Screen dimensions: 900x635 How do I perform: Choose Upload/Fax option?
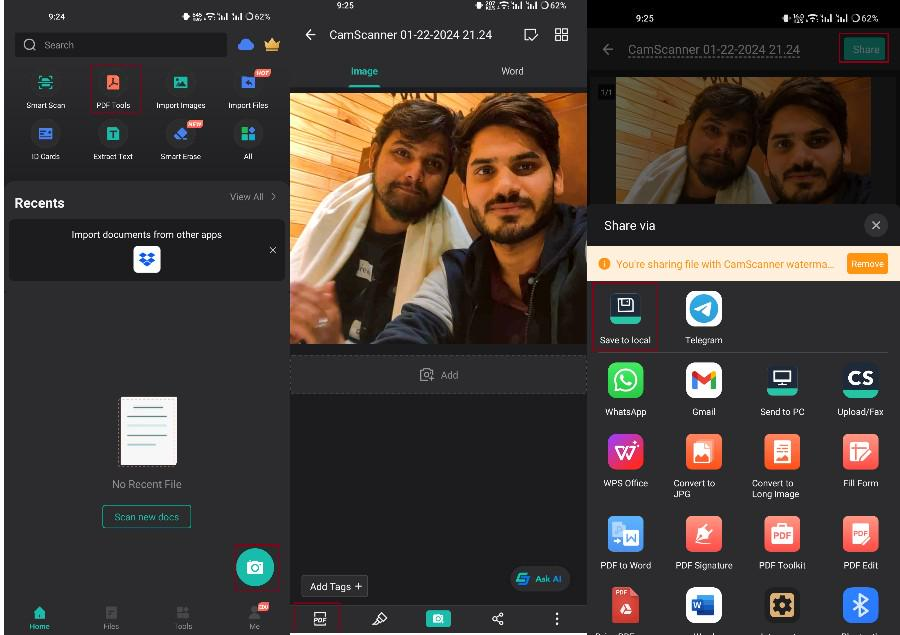point(860,389)
